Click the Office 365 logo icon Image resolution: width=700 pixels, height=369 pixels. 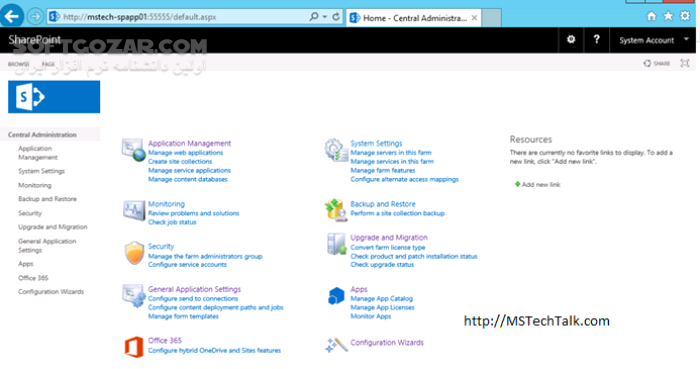pos(134,347)
